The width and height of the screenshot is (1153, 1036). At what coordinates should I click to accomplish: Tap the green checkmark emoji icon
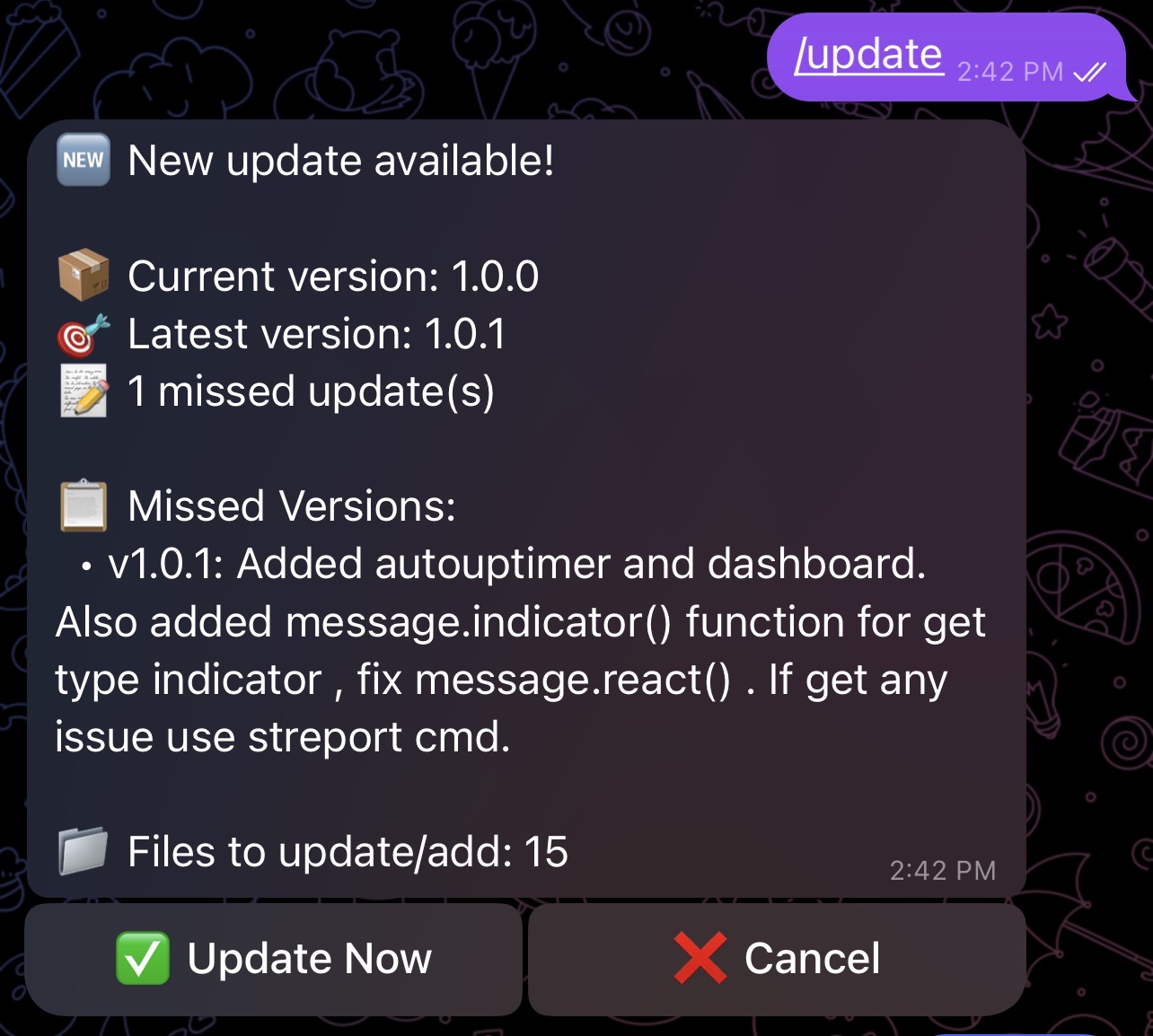click(x=143, y=958)
